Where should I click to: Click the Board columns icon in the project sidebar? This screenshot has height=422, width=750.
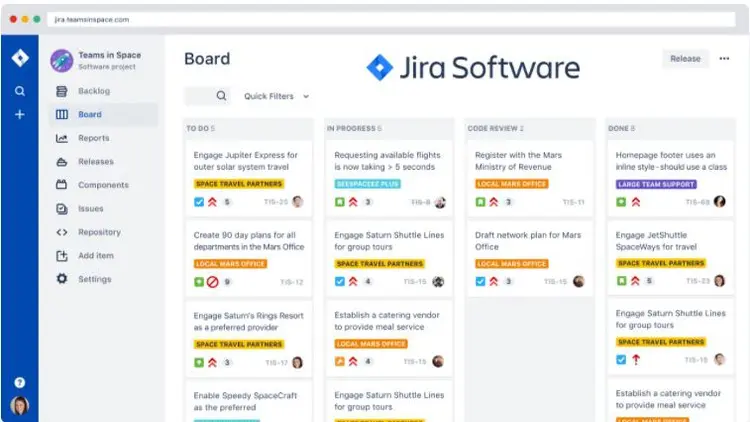click(x=62, y=114)
